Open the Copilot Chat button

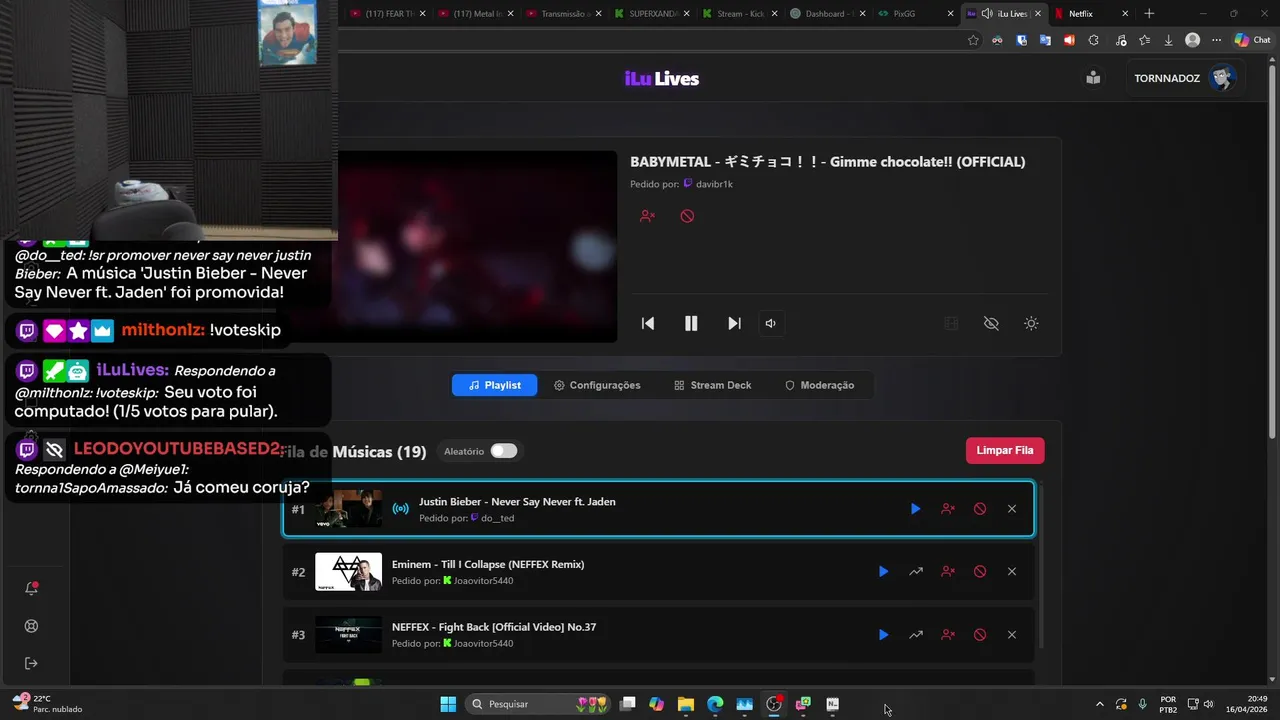point(1251,40)
